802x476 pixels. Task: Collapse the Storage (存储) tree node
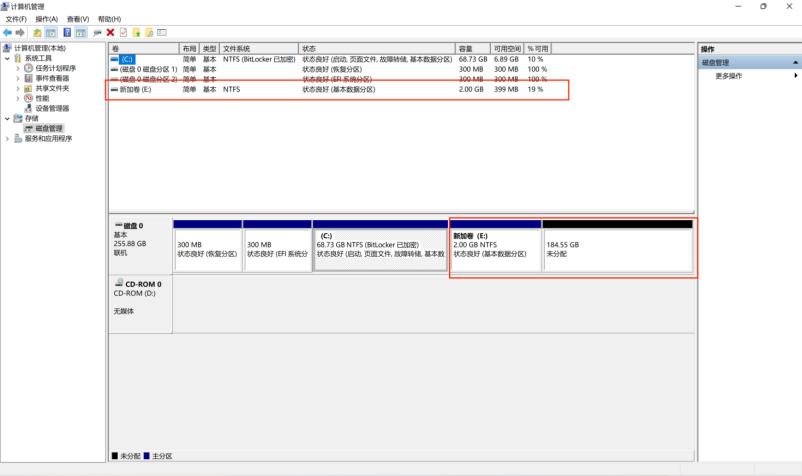click(7, 118)
